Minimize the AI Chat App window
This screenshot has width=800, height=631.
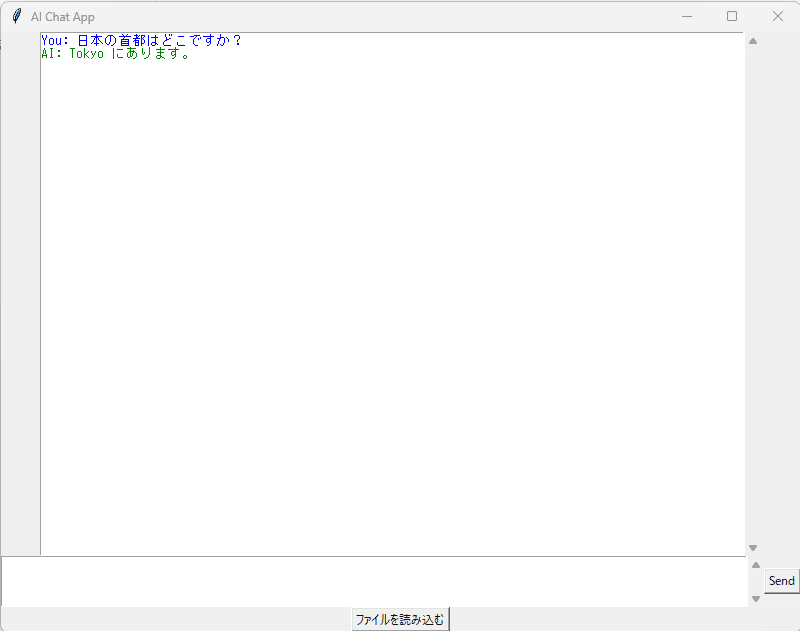[x=687, y=16]
